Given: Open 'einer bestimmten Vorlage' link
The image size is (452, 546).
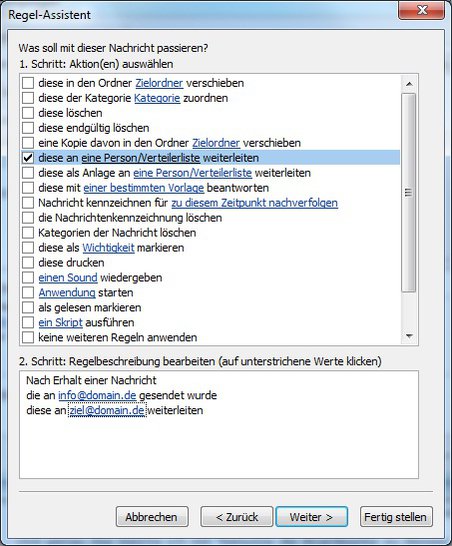Looking at the screenshot, I should [143, 188].
